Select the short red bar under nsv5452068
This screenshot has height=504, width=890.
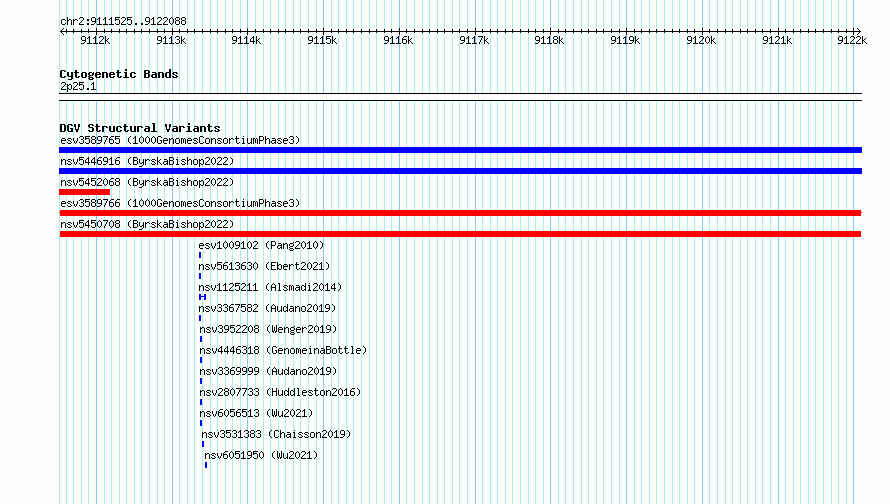[x=85, y=192]
